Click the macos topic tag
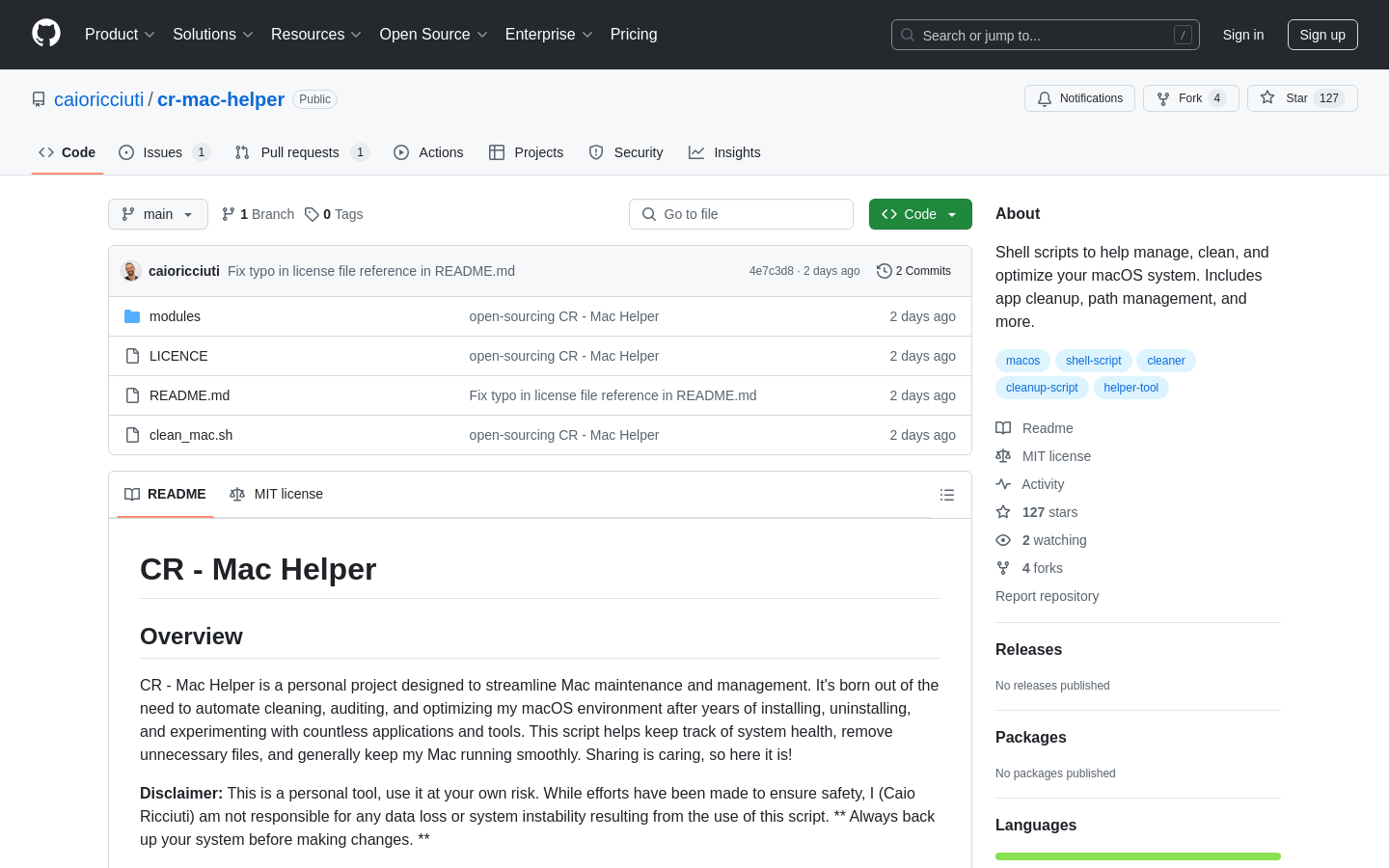 [x=1022, y=361]
